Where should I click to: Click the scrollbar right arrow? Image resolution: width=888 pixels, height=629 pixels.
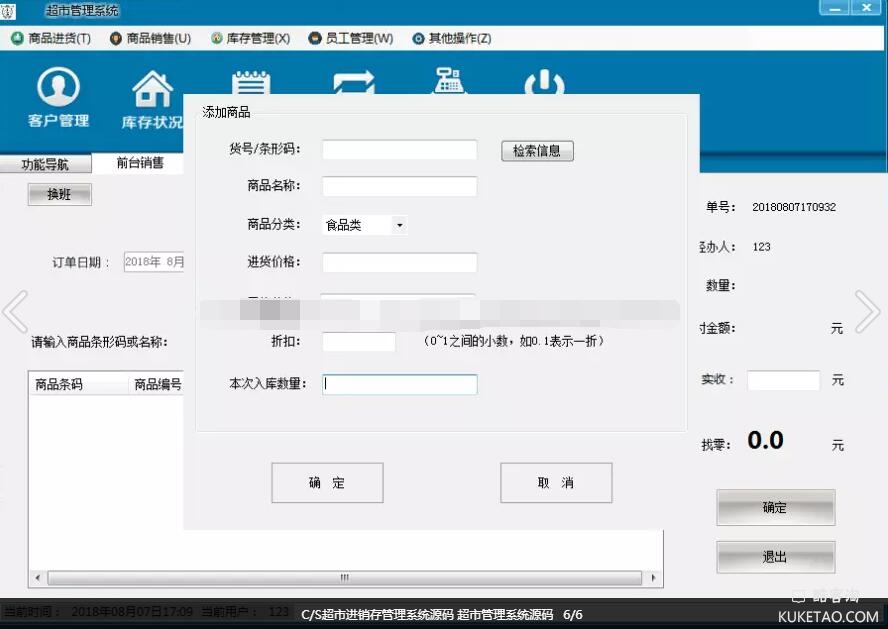pyautogui.click(x=654, y=577)
